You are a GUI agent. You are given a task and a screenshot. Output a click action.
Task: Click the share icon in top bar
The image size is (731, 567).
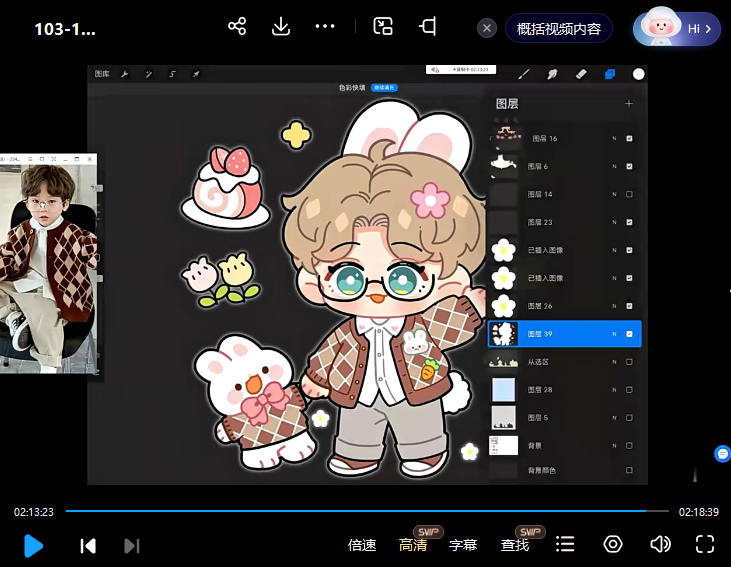click(x=237, y=27)
